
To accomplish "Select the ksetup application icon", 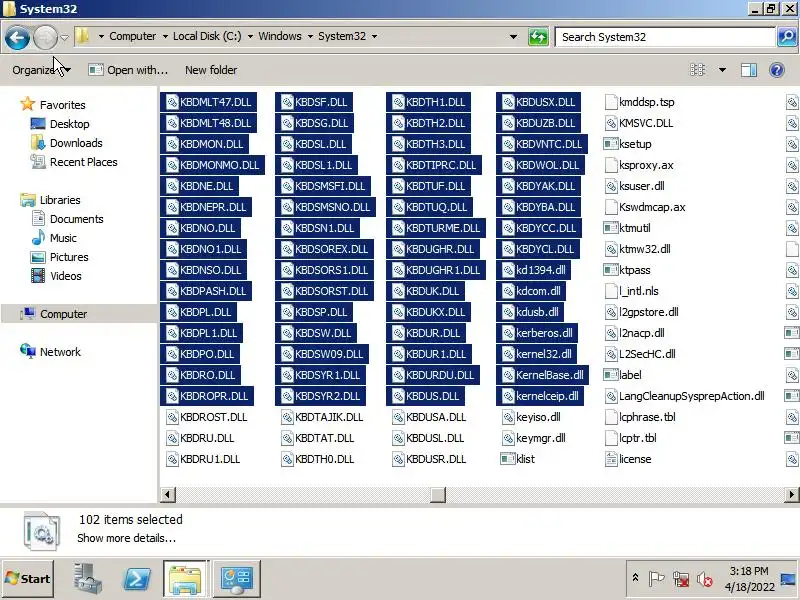I will pos(611,144).
